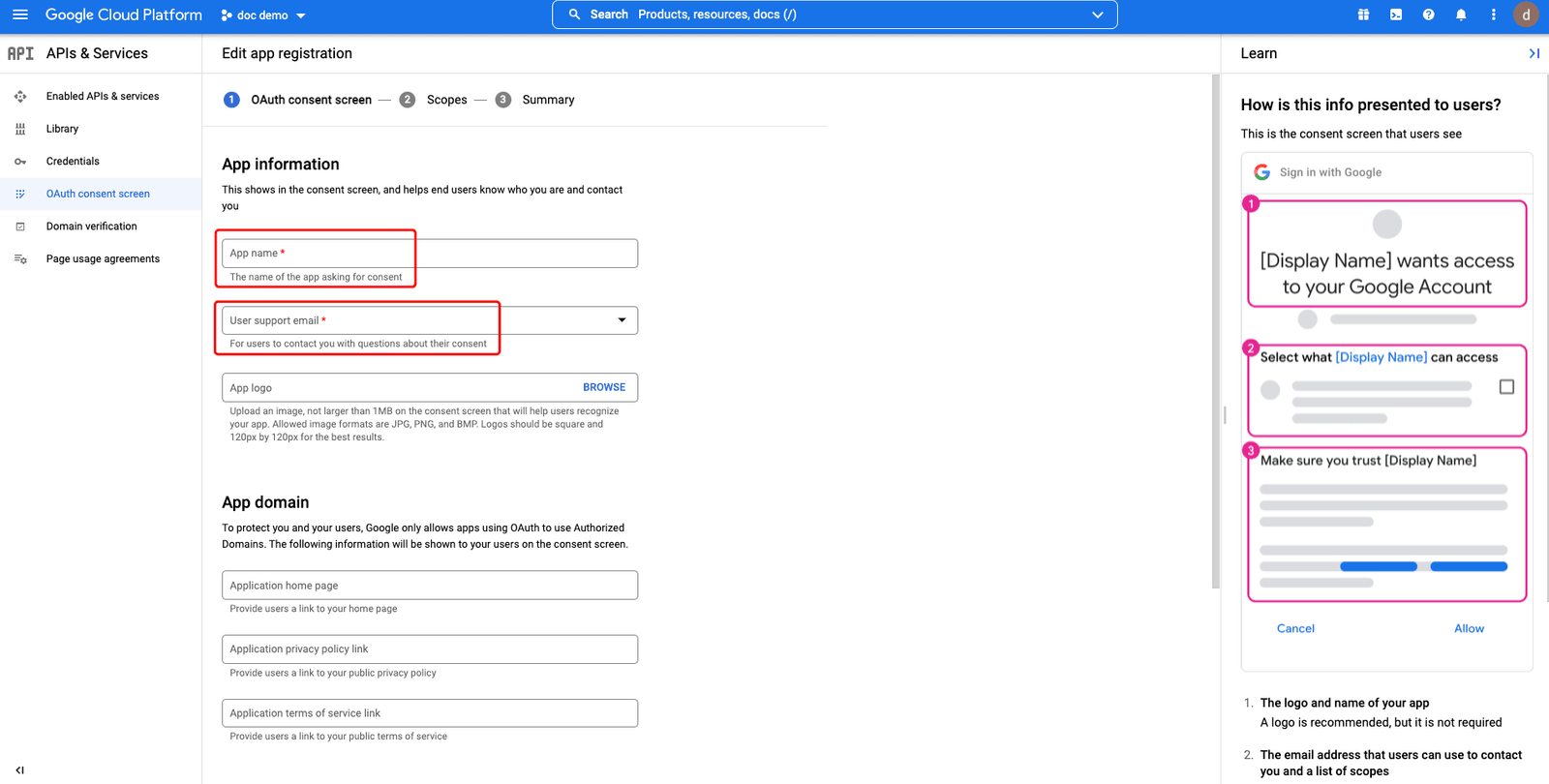Select step 1 OAuth consent screen
The width and height of the screenshot is (1549, 784).
(298, 100)
